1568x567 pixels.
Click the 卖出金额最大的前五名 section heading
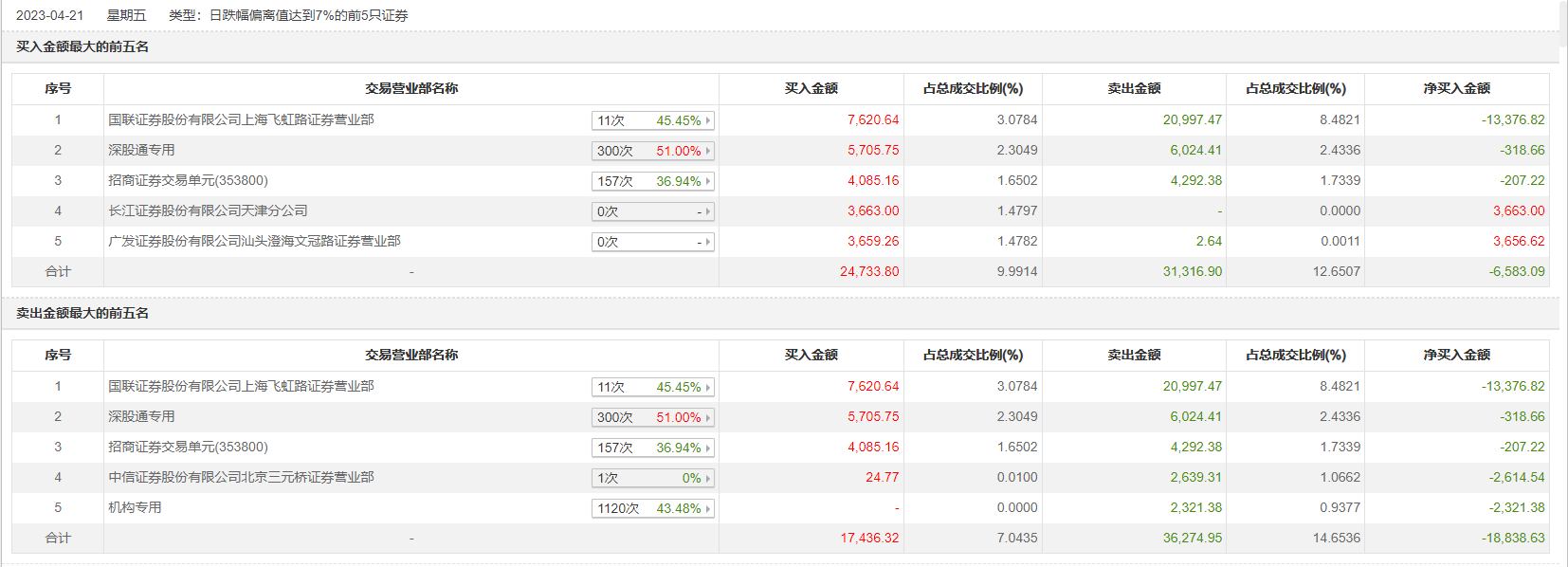tap(82, 313)
